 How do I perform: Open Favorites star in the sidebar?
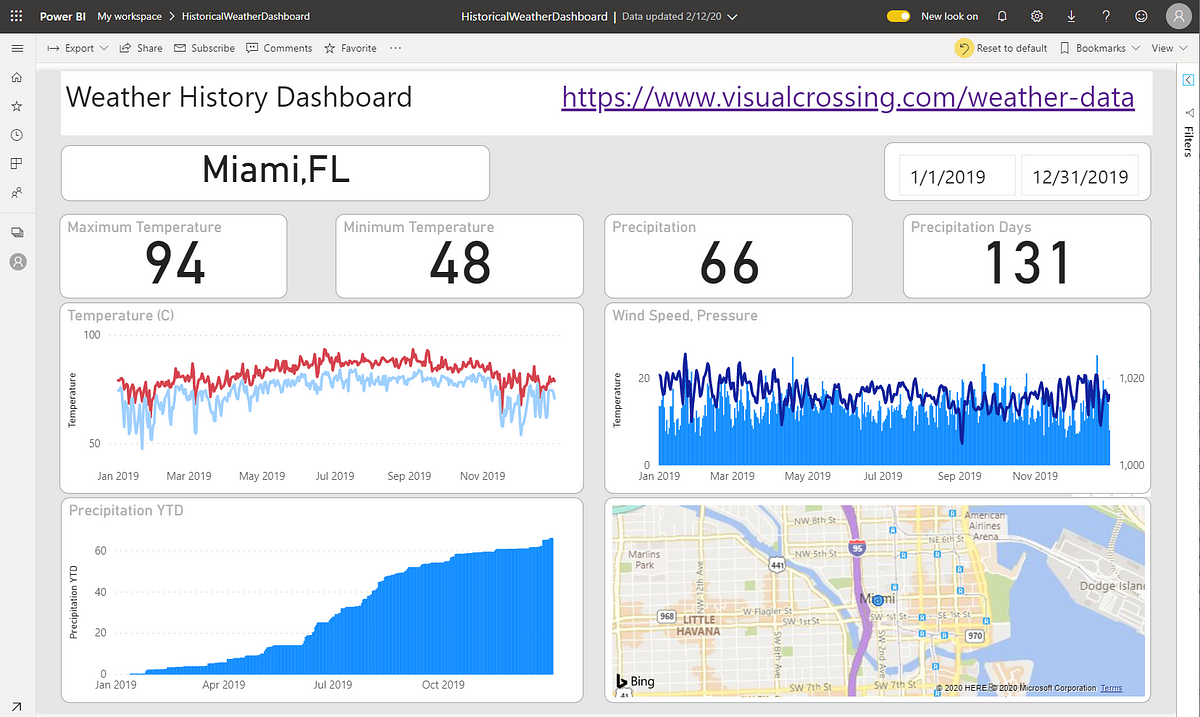16,106
